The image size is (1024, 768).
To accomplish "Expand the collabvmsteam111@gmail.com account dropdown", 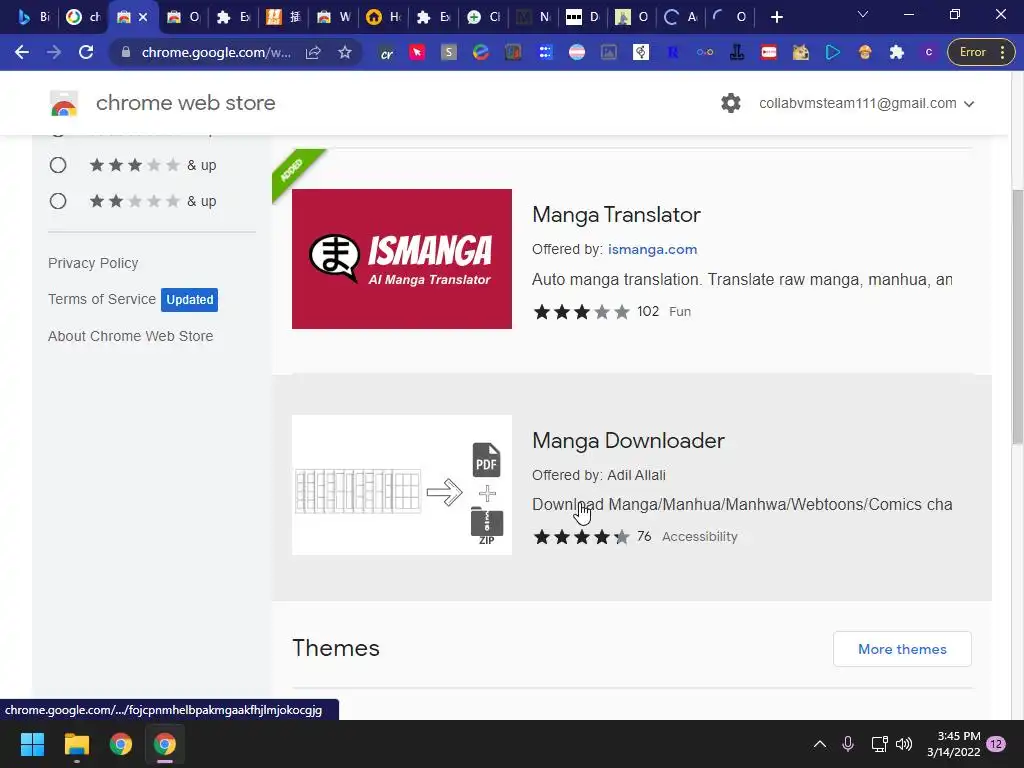I will pyautogui.click(x=867, y=103).
